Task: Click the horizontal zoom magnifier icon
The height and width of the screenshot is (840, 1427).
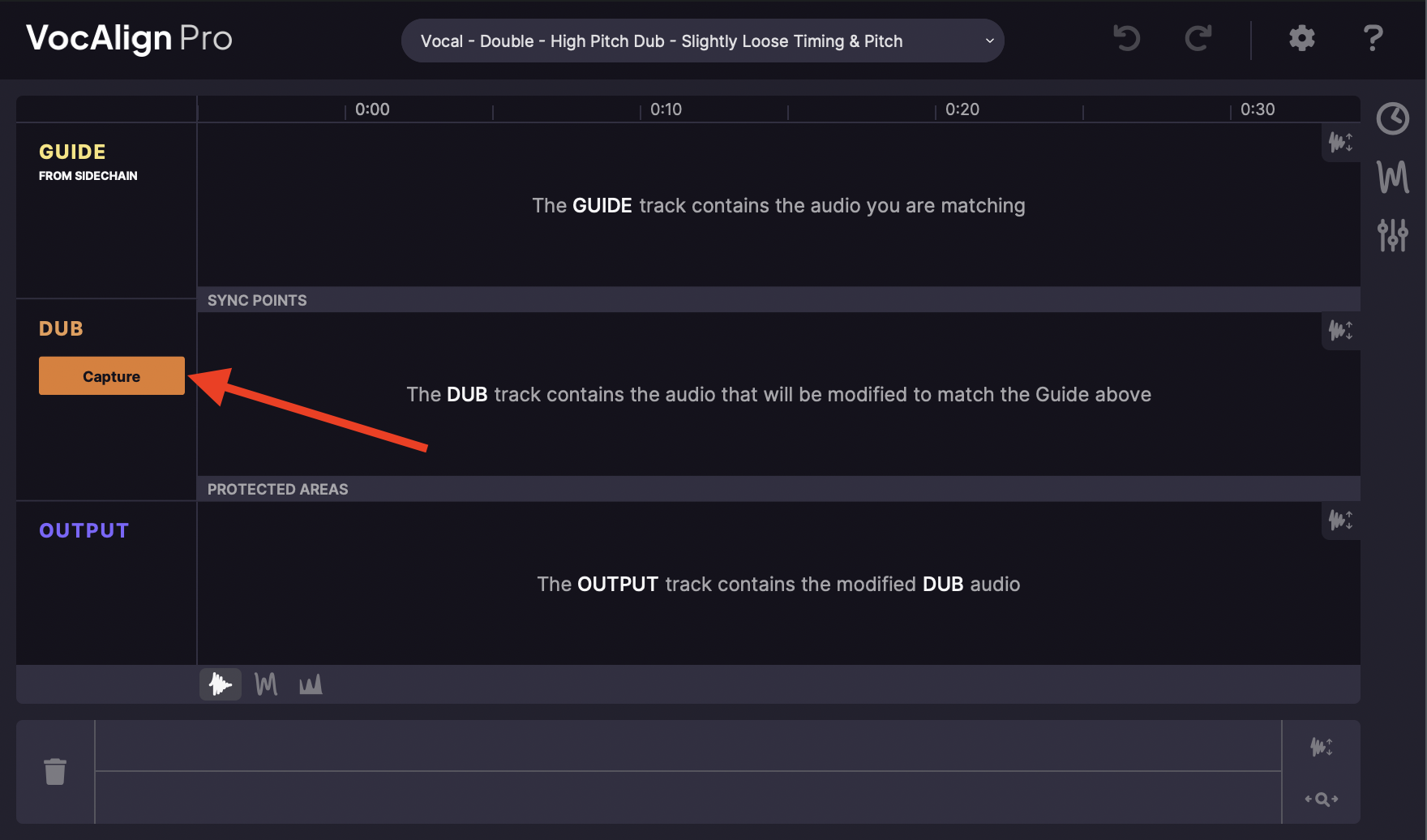Action: [1321, 799]
